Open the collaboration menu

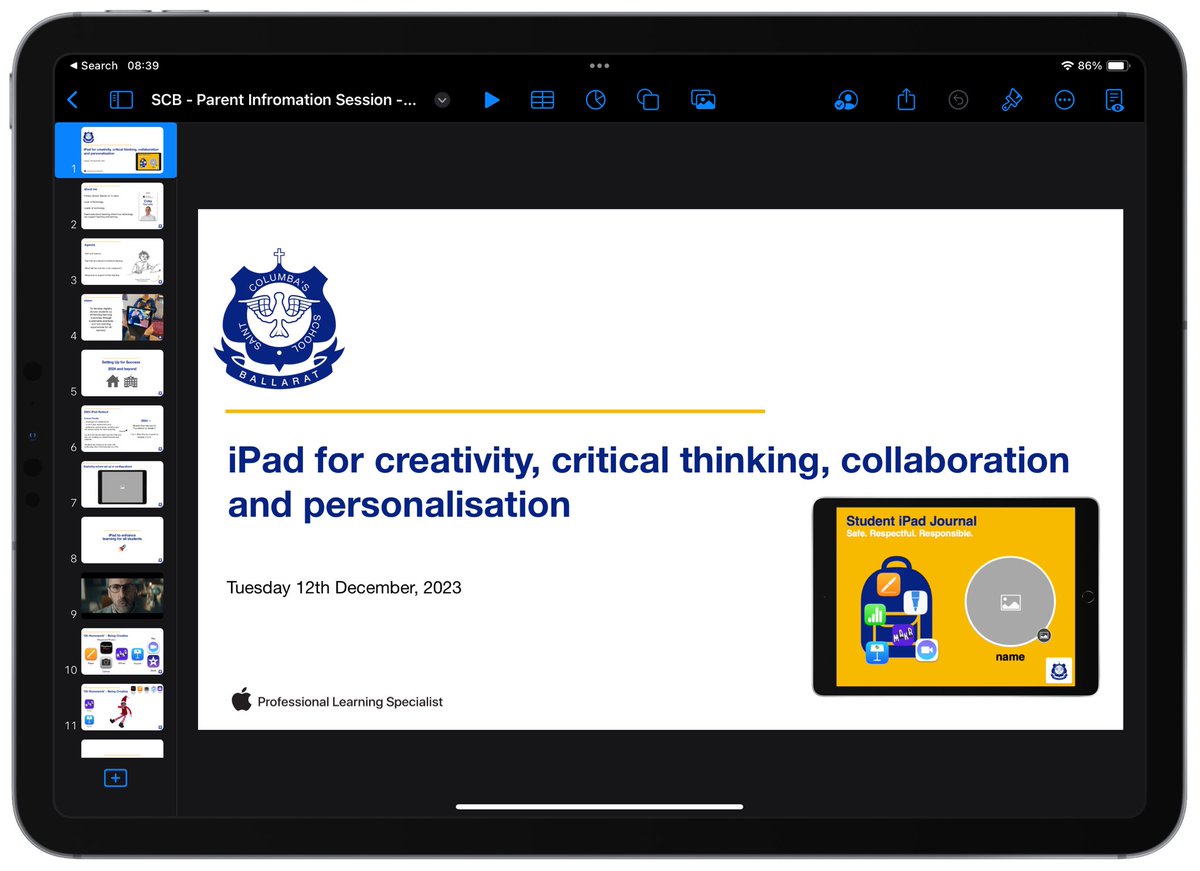click(x=846, y=100)
